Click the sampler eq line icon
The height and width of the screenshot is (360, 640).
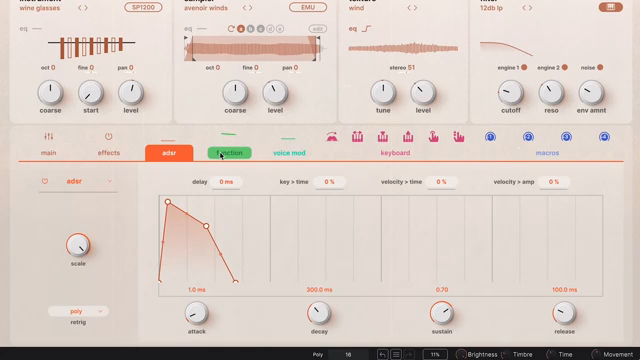click(x=202, y=29)
